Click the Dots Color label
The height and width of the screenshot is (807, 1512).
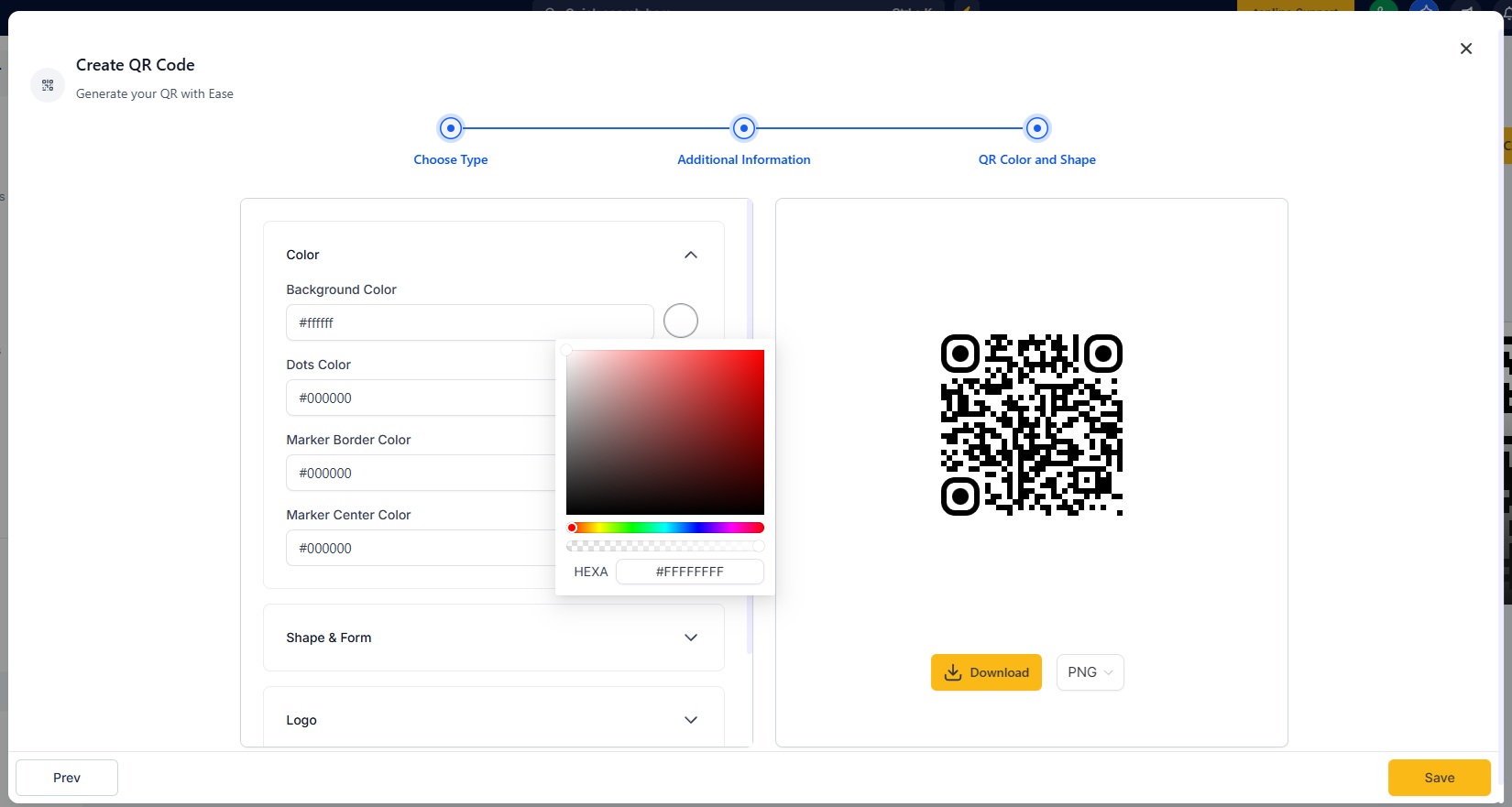point(318,365)
